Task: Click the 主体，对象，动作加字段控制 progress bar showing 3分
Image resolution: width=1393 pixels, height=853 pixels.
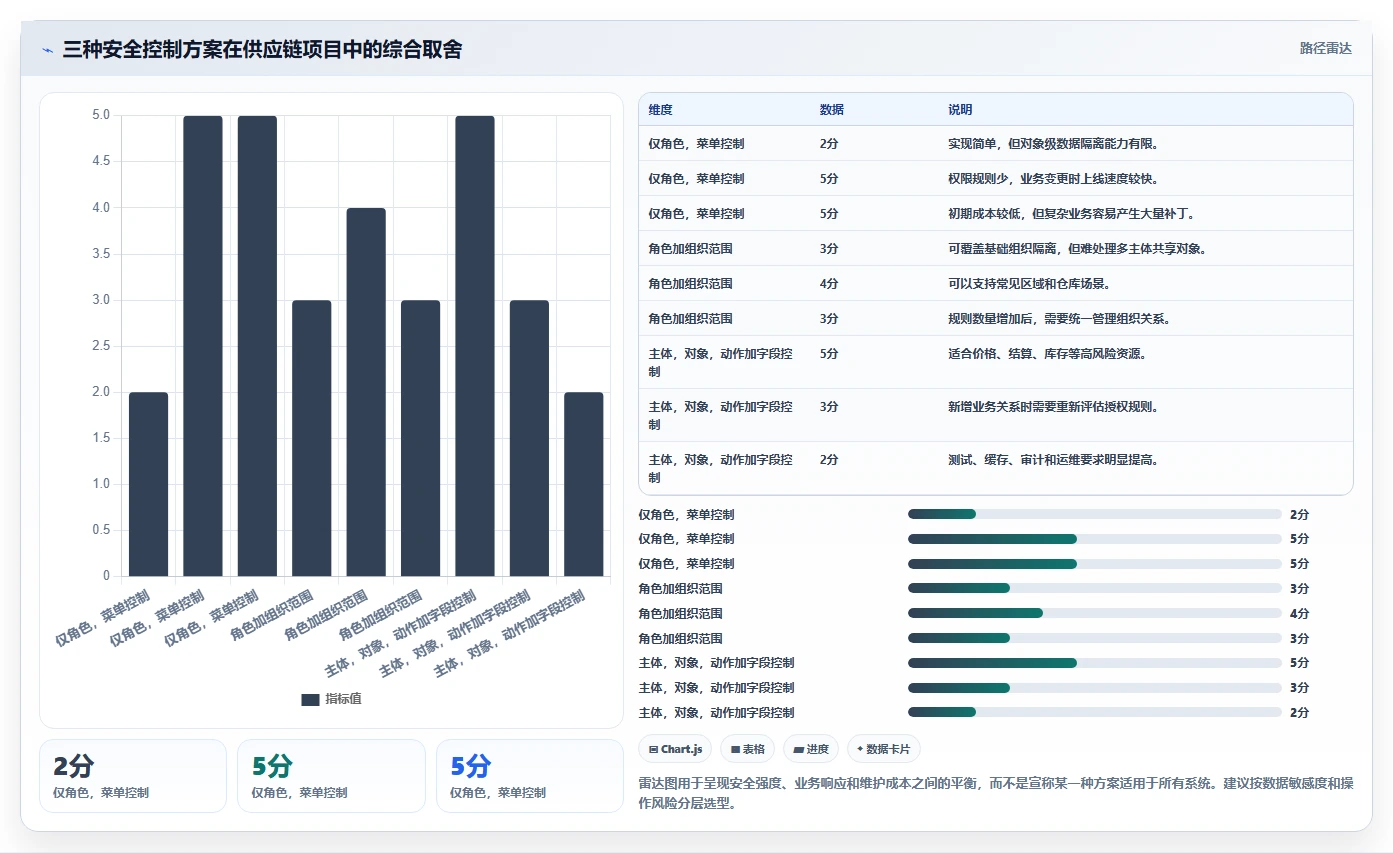Action: [x=1094, y=687]
